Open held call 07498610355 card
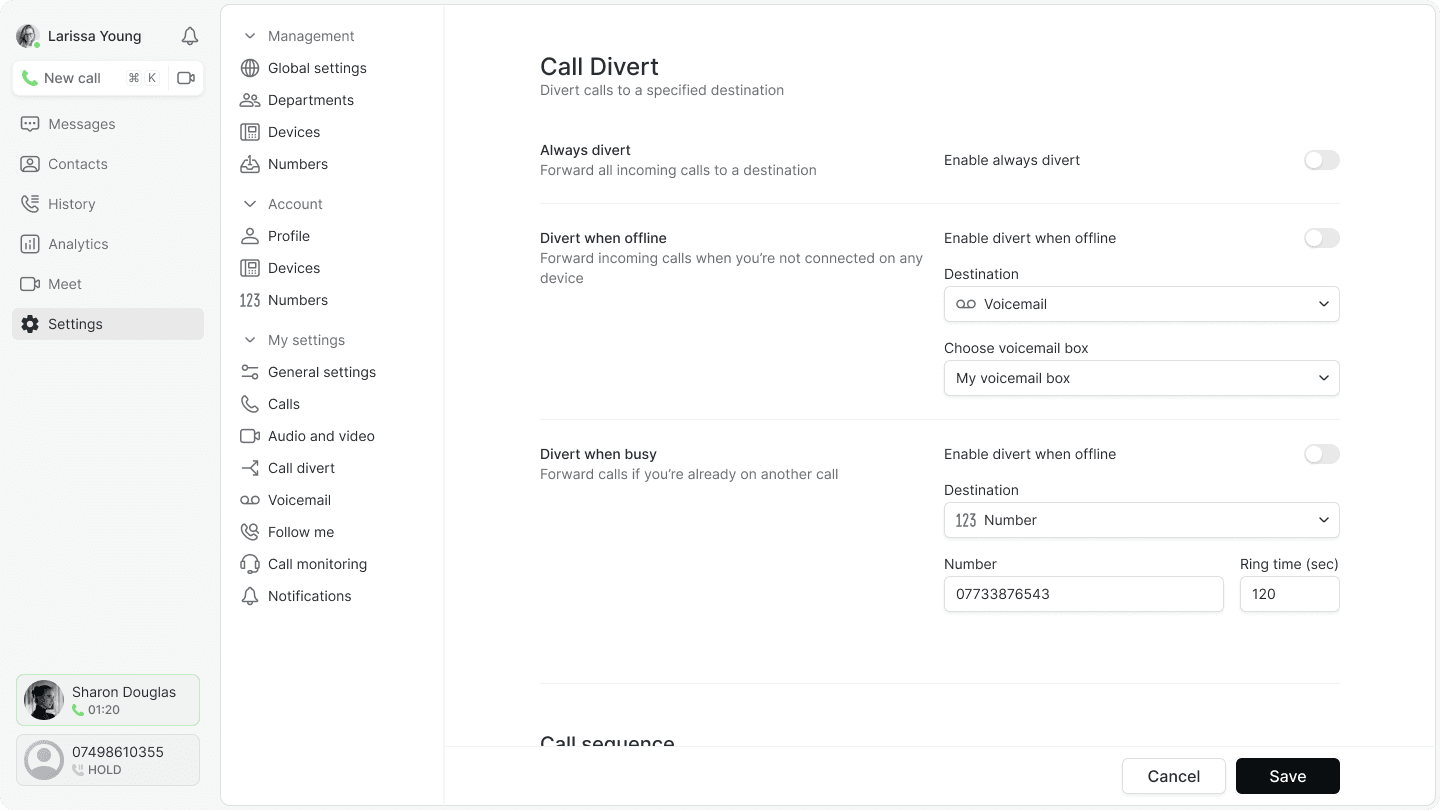 point(108,760)
